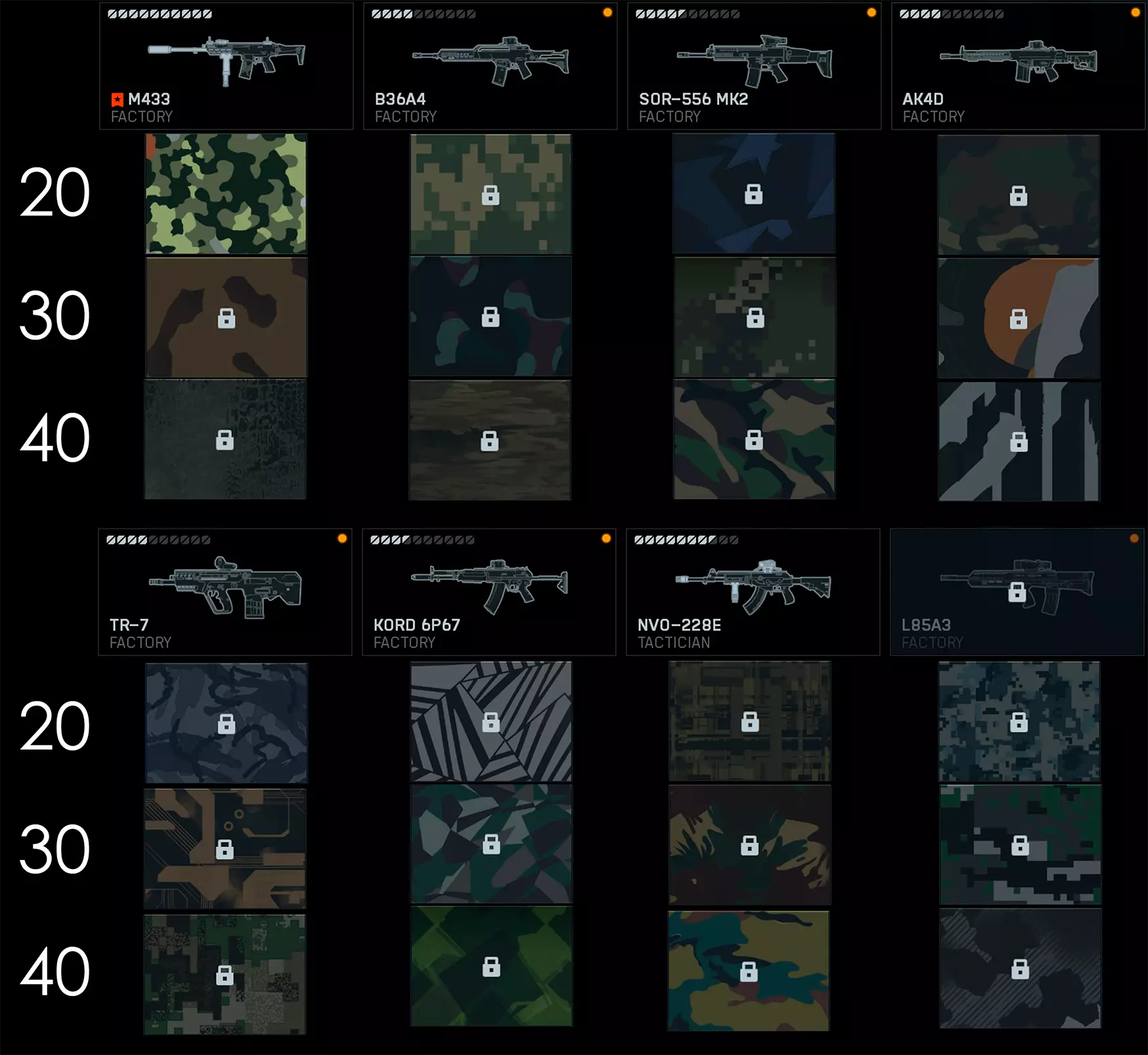
Task: Open the TR-7 Factory weapon card
Action: 225,592
